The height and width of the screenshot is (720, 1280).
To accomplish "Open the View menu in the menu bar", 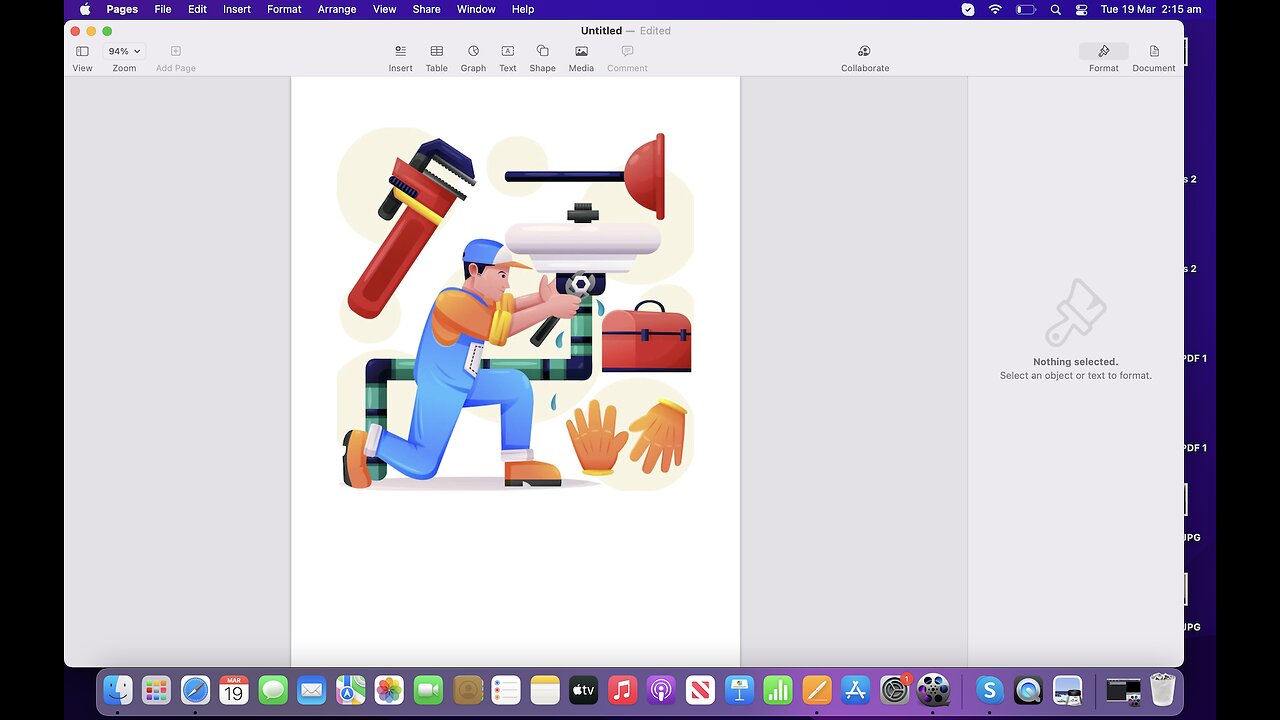I will [x=384, y=9].
